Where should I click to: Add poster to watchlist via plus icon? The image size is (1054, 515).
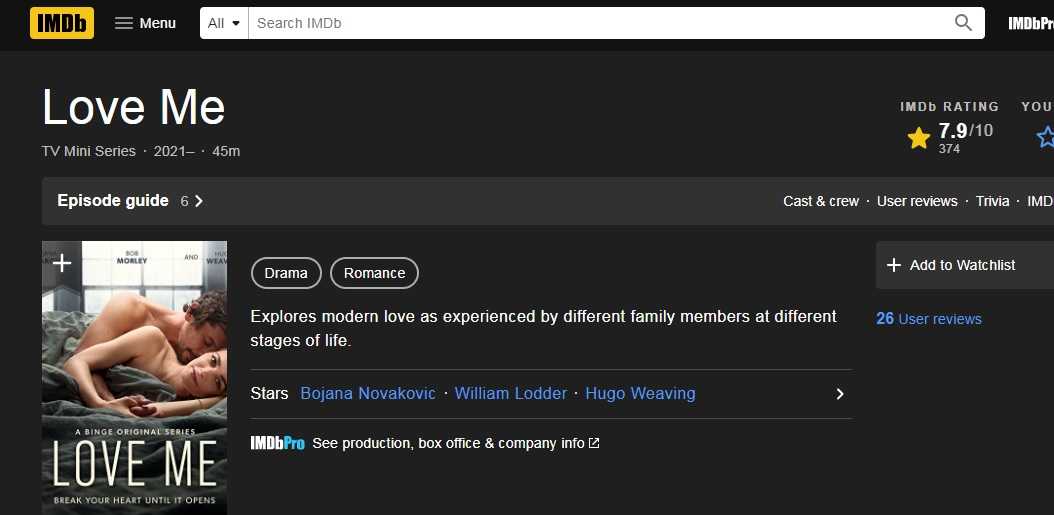click(x=62, y=263)
